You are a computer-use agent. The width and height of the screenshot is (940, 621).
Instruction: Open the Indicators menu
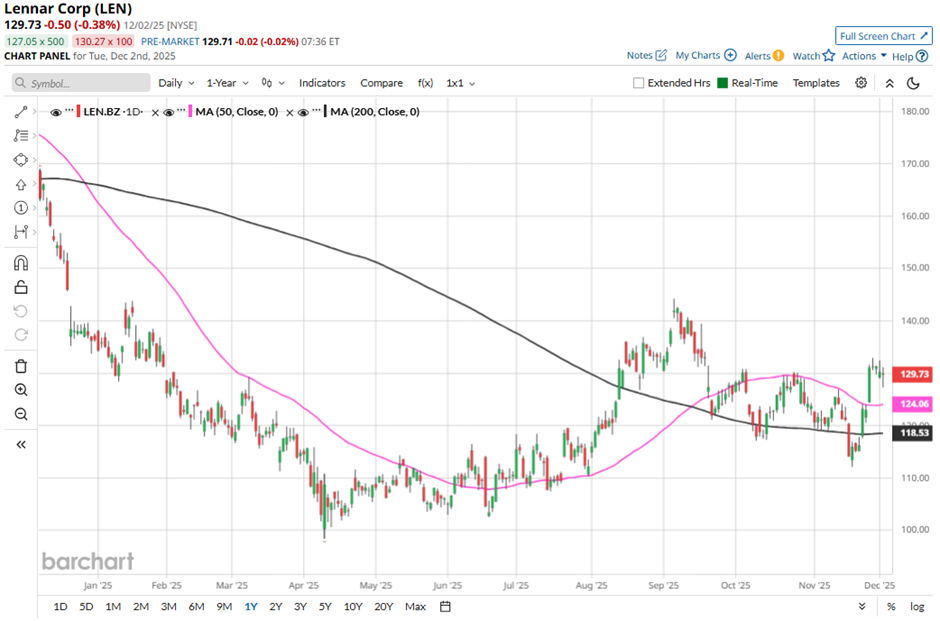[x=322, y=83]
